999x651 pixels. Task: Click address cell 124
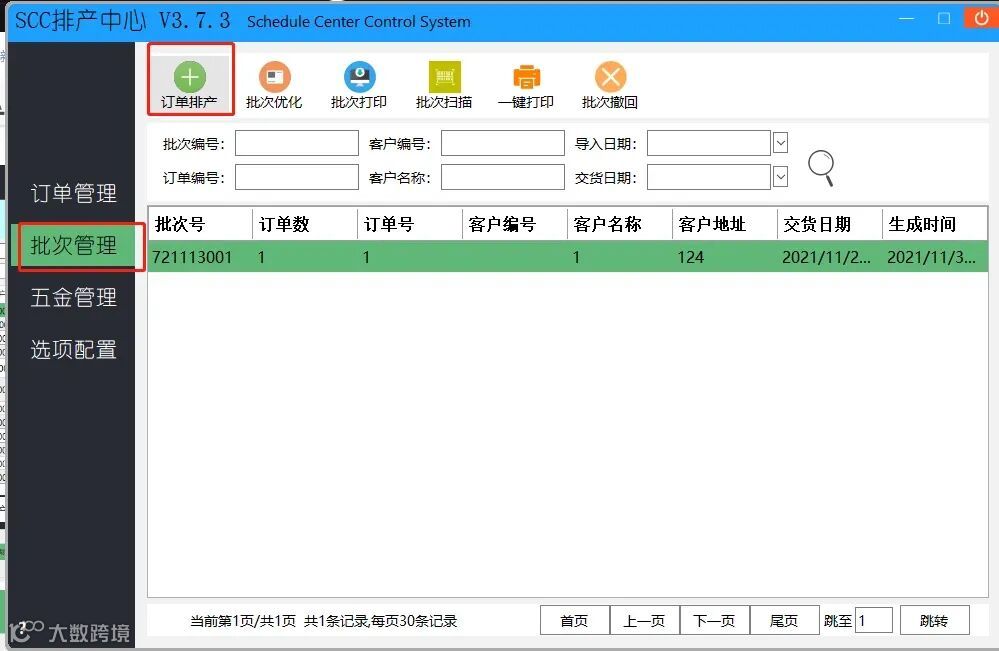pyautogui.click(x=691, y=257)
